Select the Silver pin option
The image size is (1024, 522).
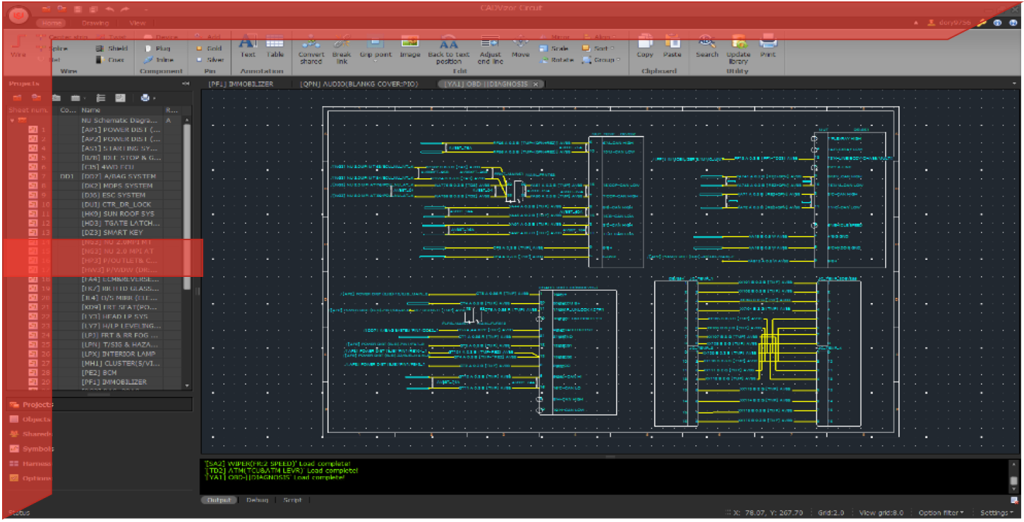tap(210, 59)
